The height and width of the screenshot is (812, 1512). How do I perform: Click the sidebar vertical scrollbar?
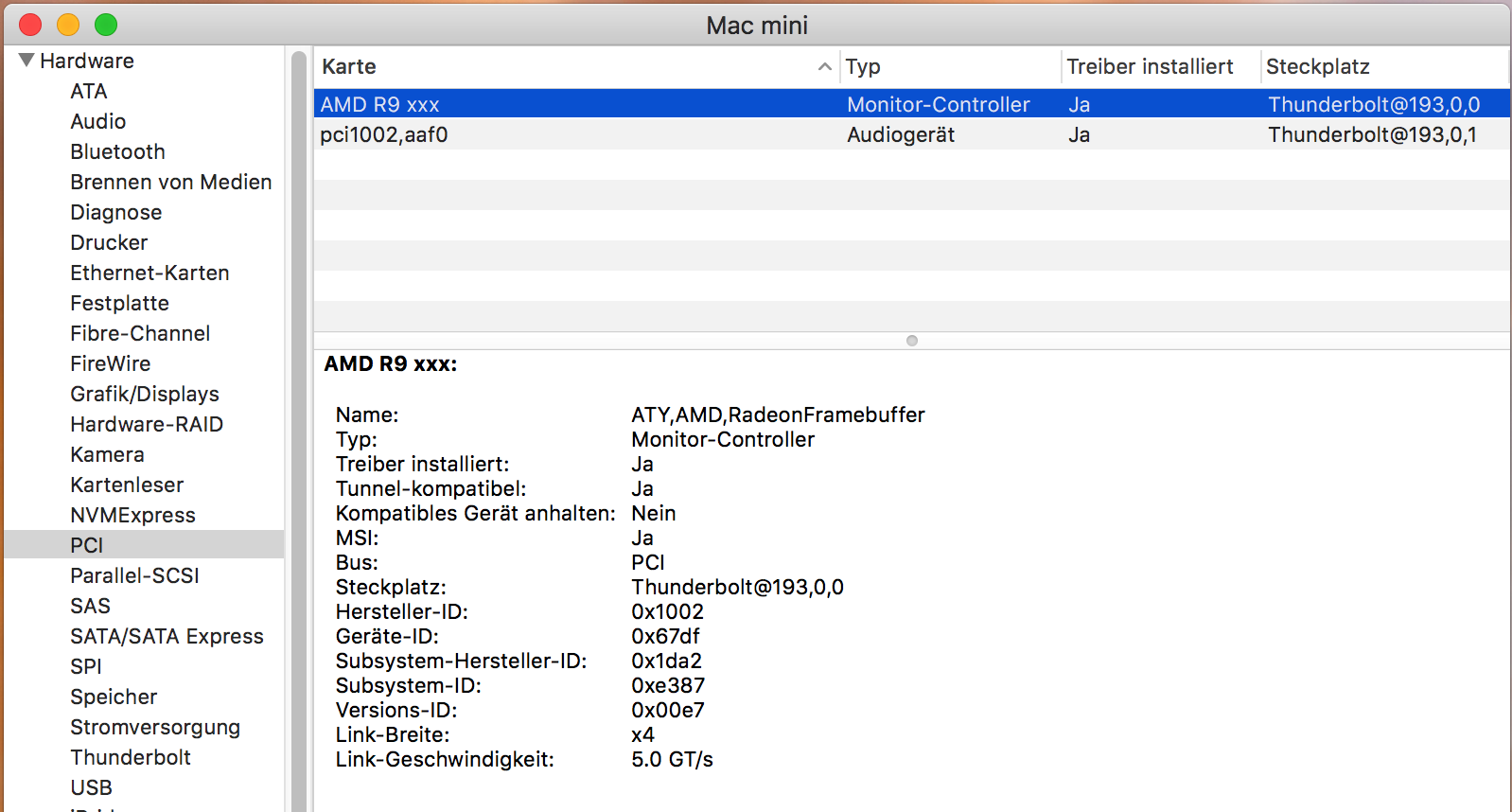[x=299, y=431]
